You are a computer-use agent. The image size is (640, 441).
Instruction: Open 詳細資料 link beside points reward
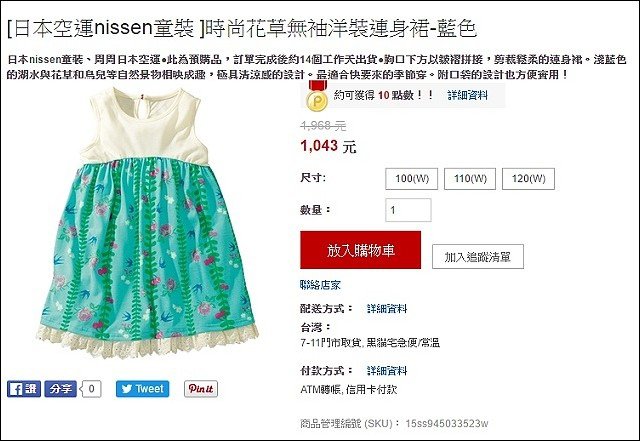467,95
